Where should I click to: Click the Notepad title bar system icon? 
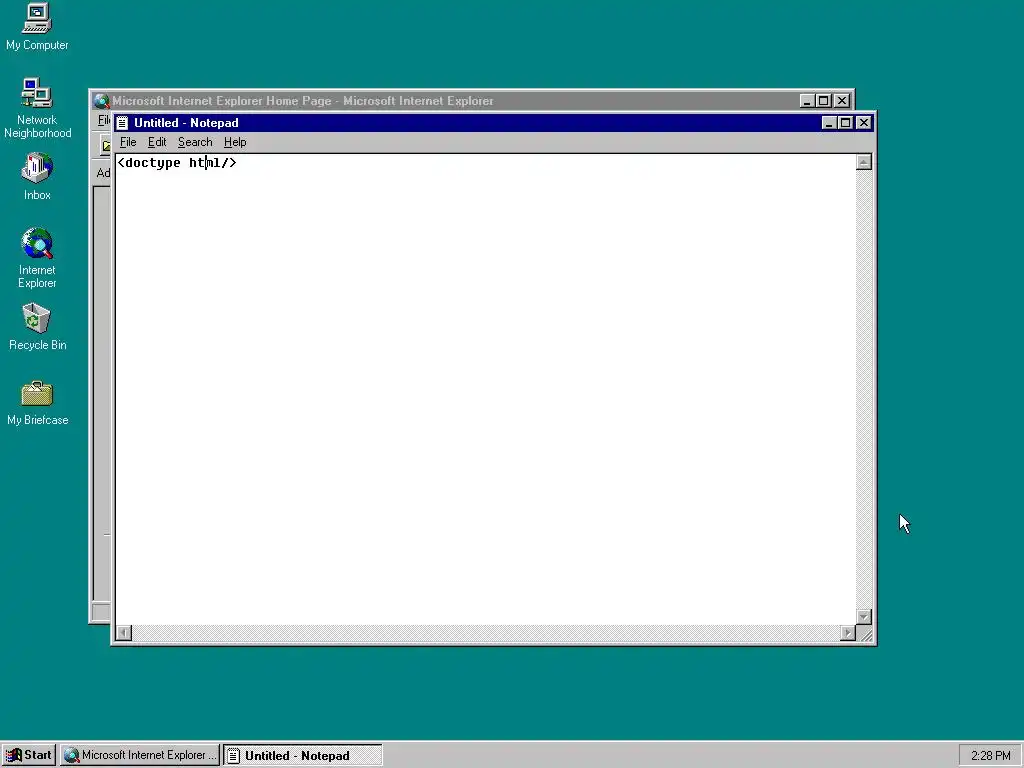(x=123, y=123)
